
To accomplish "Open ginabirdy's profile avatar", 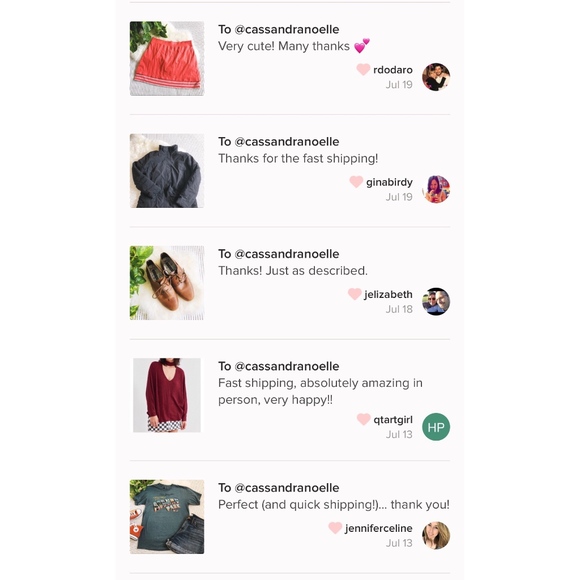I will point(436,189).
